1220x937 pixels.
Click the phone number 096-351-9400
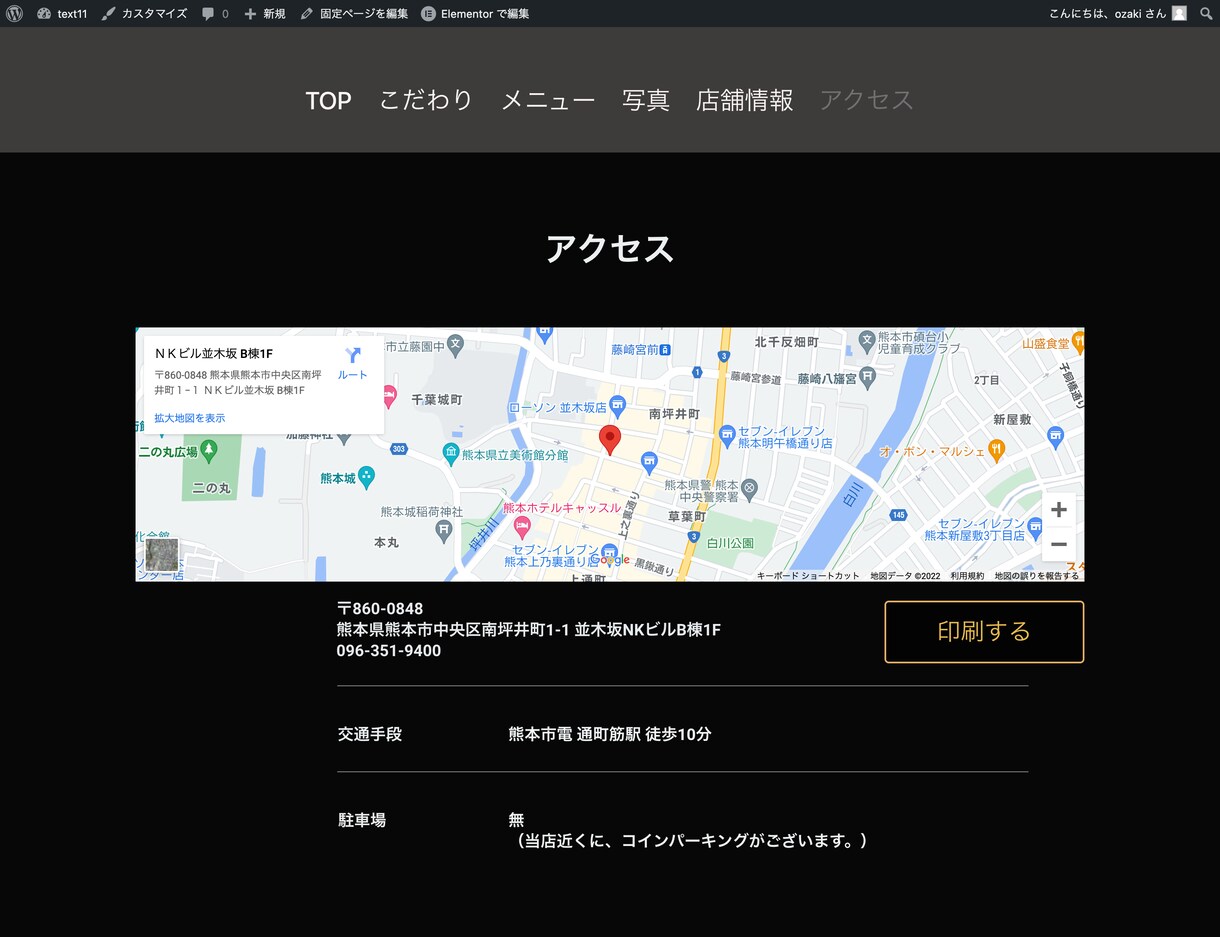tap(389, 651)
